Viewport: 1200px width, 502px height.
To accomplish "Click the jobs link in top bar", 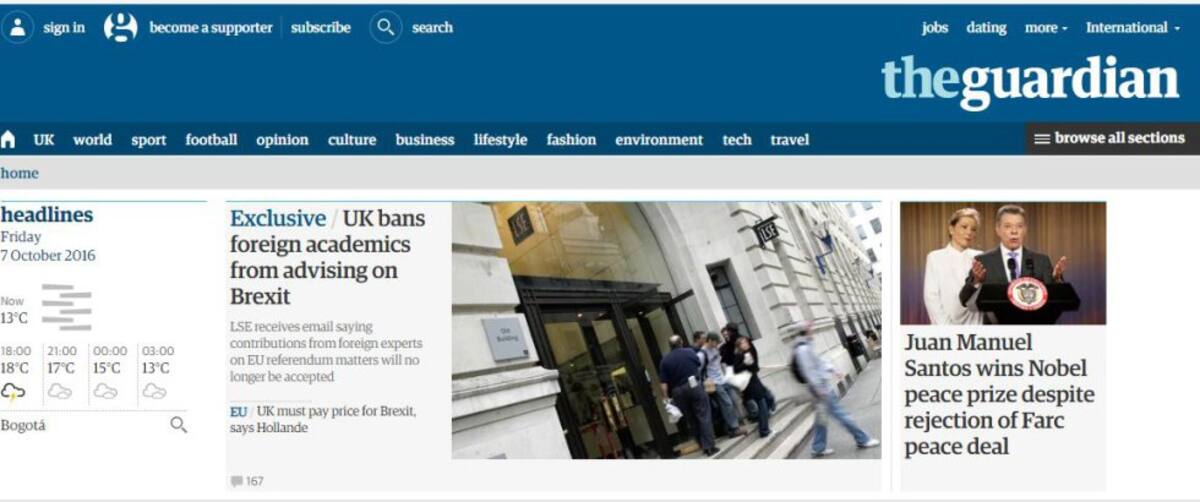I will [935, 28].
